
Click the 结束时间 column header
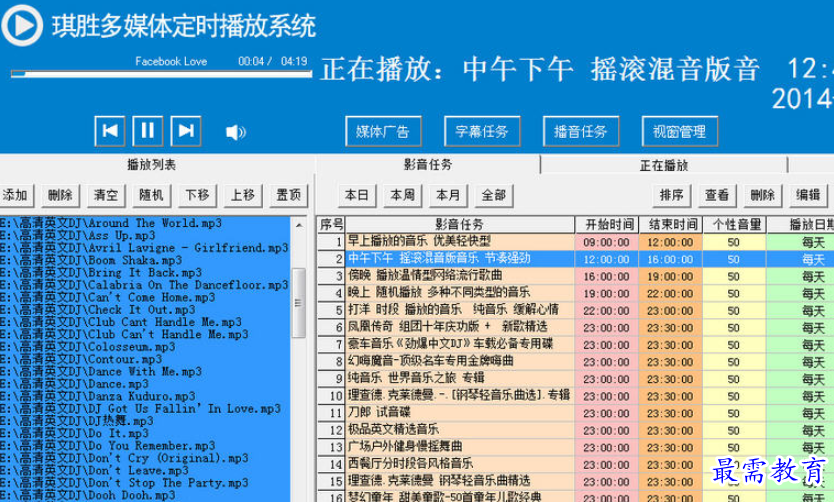coord(671,224)
